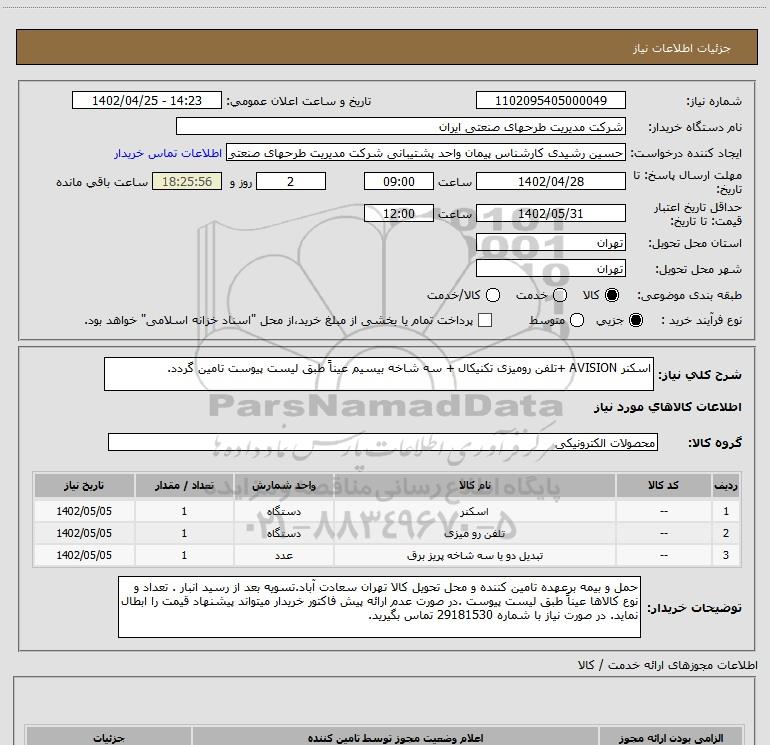
Task: Click the price validity date 1402/05/31
Action: 550,214
